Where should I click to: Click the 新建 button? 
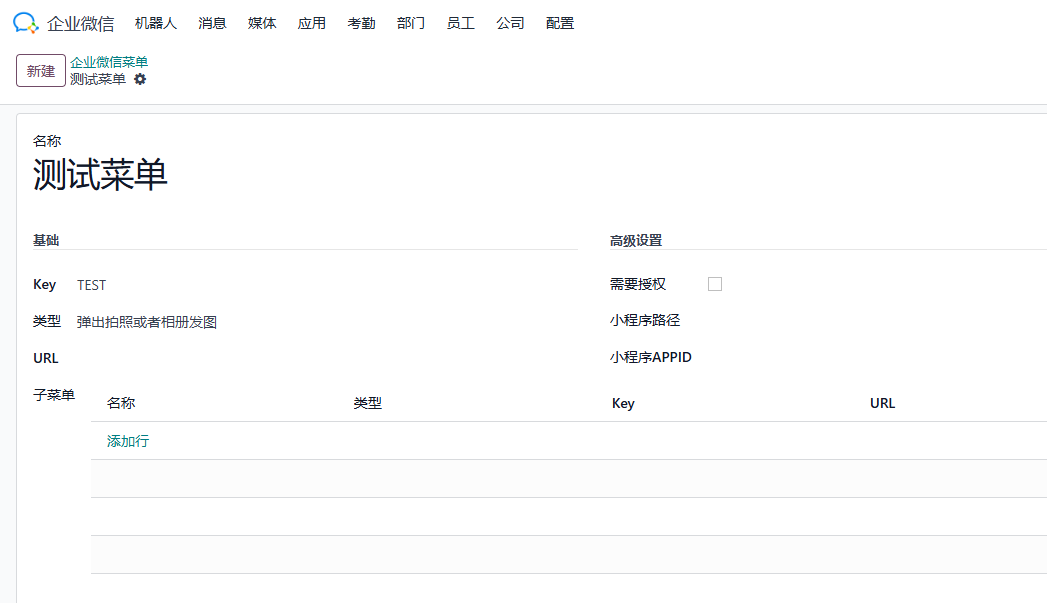tap(41, 71)
